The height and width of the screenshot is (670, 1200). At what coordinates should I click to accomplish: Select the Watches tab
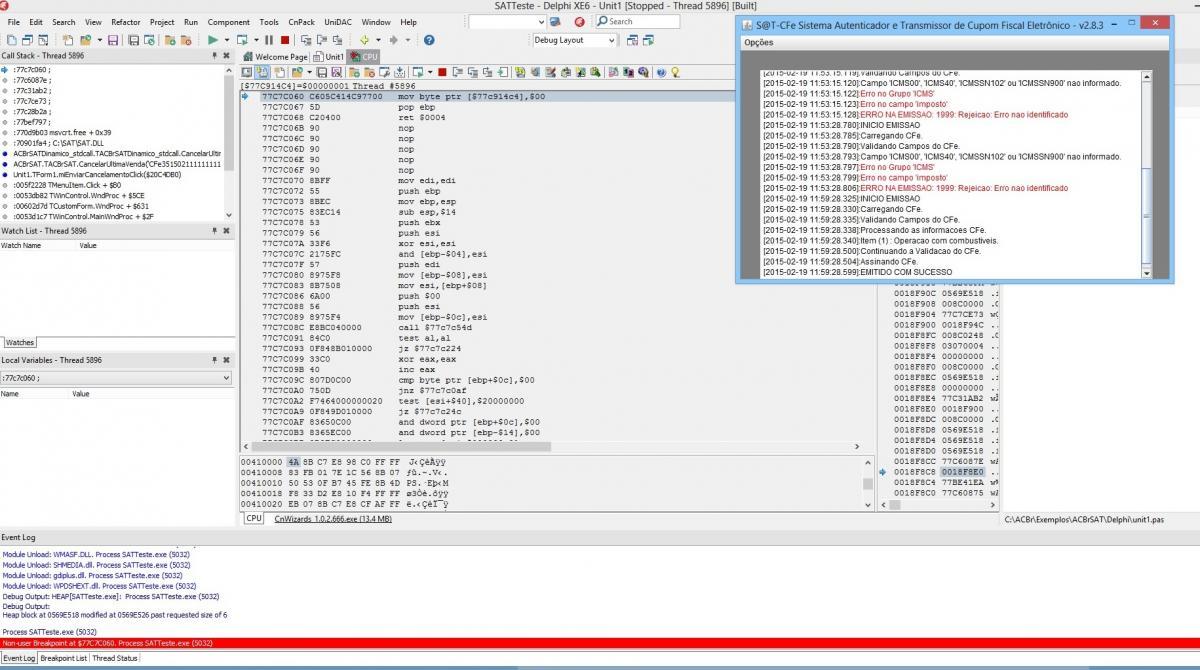pos(19,342)
